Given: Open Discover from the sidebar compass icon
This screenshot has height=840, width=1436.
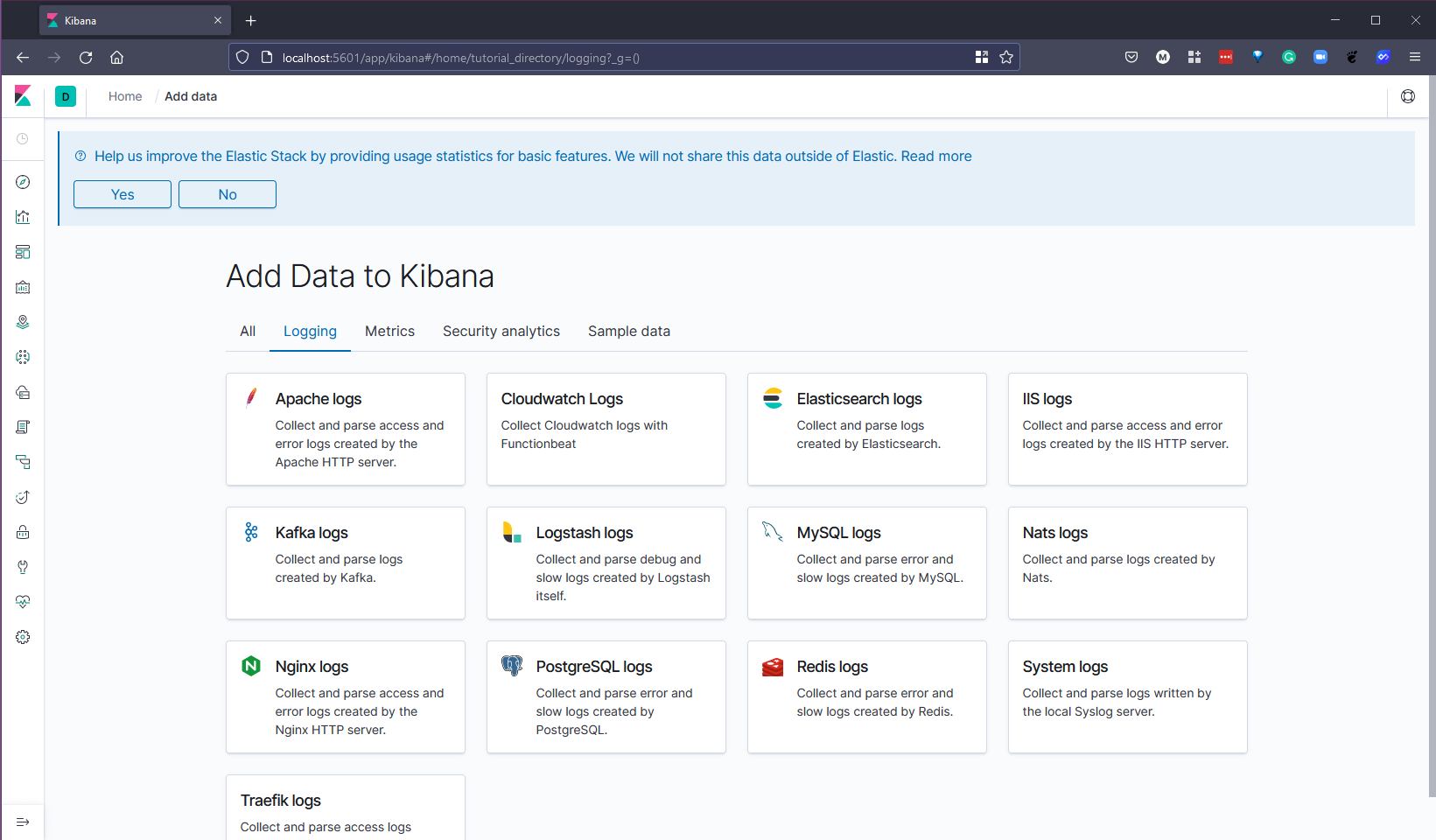Looking at the screenshot, I should 23,182.
